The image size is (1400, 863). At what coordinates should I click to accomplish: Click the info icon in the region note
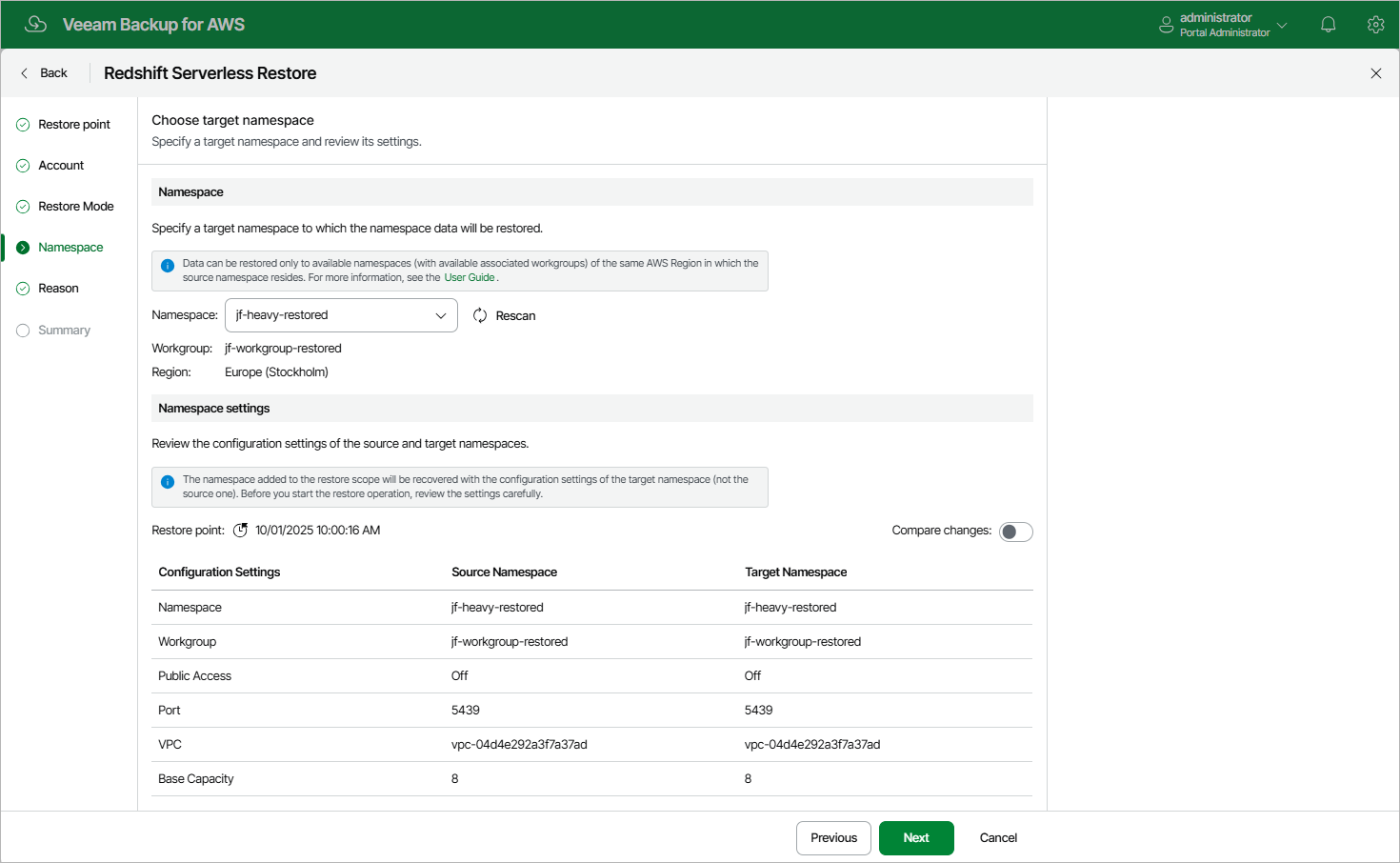168,266
